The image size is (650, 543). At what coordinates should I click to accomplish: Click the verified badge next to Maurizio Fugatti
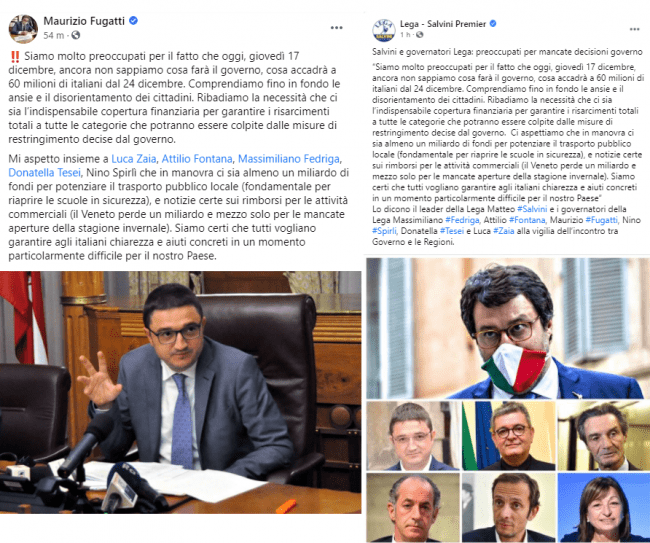coord(133,20)
